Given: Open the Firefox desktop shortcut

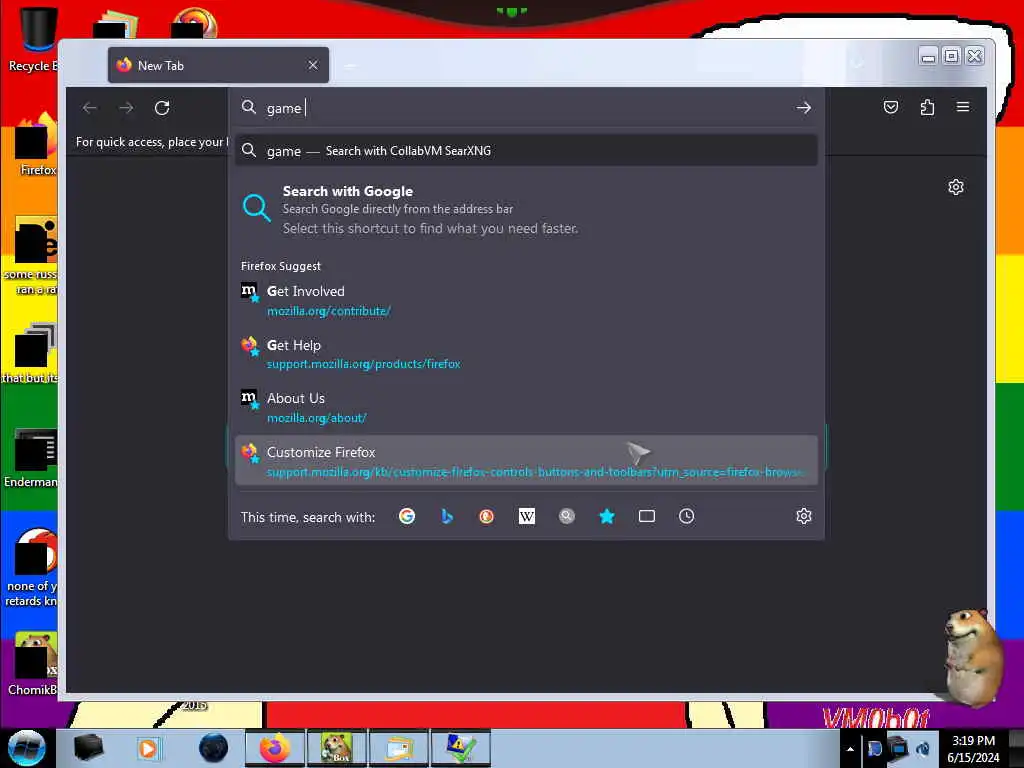Looking at the screenshot, I should pos(37,145).
